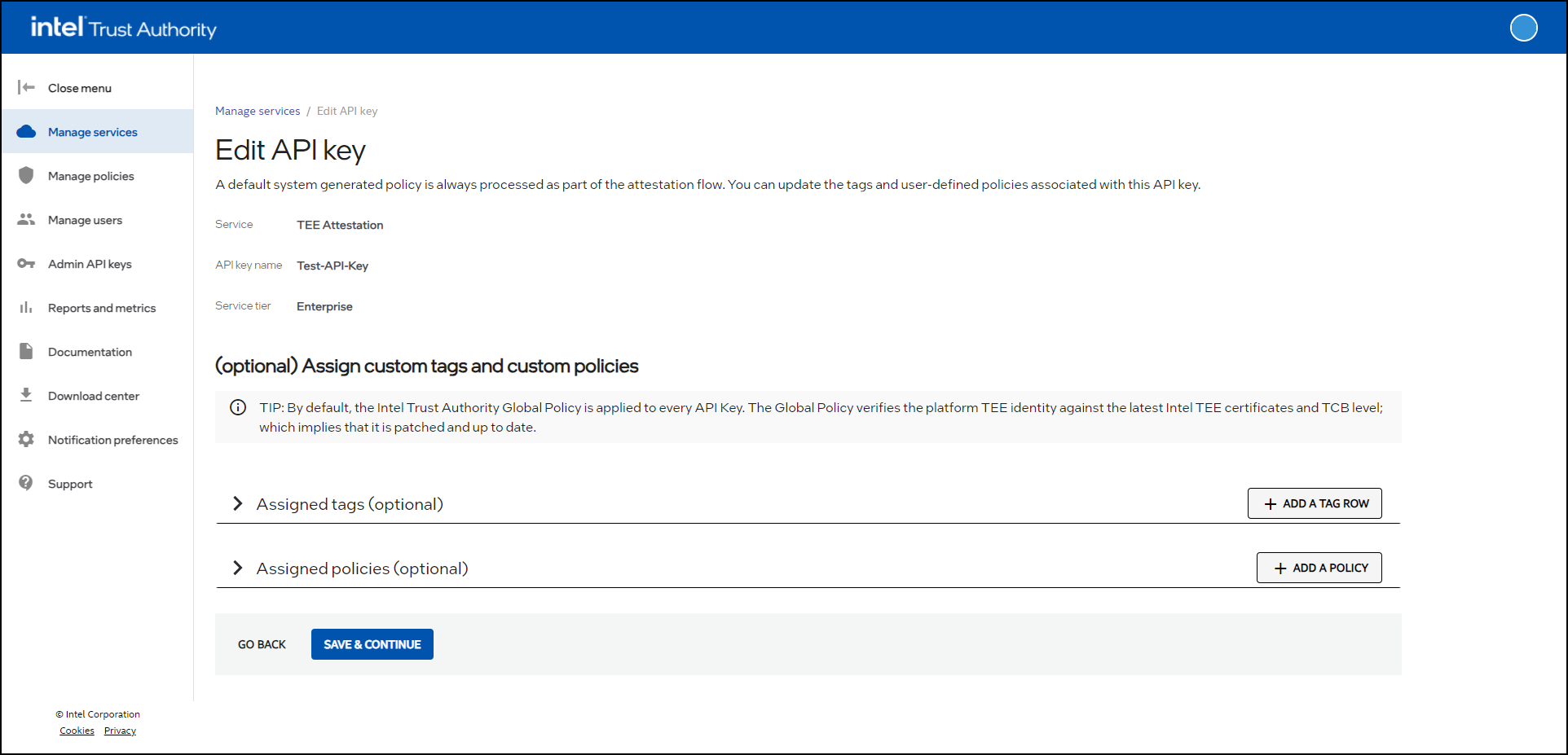
Task: Click the question mark Support icon
Action: point(26,483)
